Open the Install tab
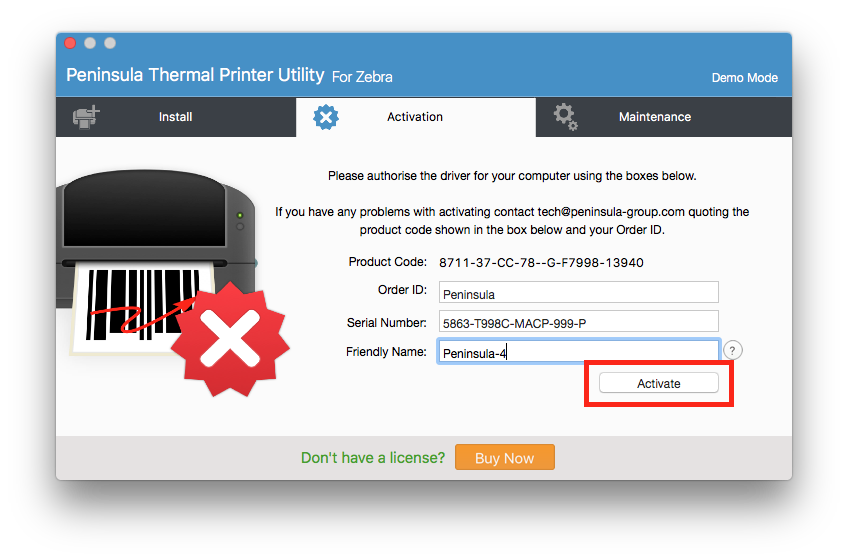This screenshot has width=848, height=560. click(176, 117)
